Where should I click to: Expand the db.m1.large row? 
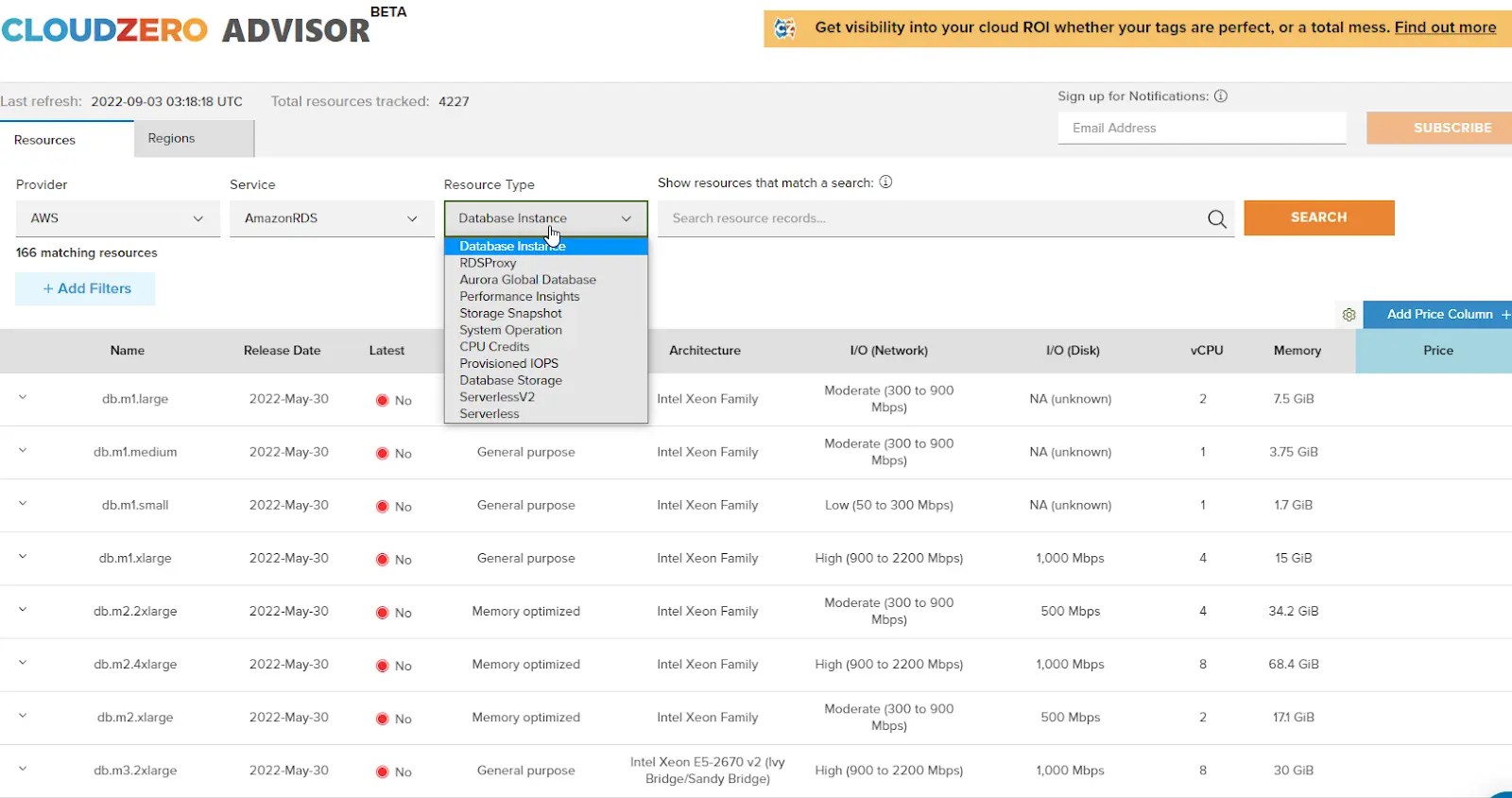click(23, 398)
